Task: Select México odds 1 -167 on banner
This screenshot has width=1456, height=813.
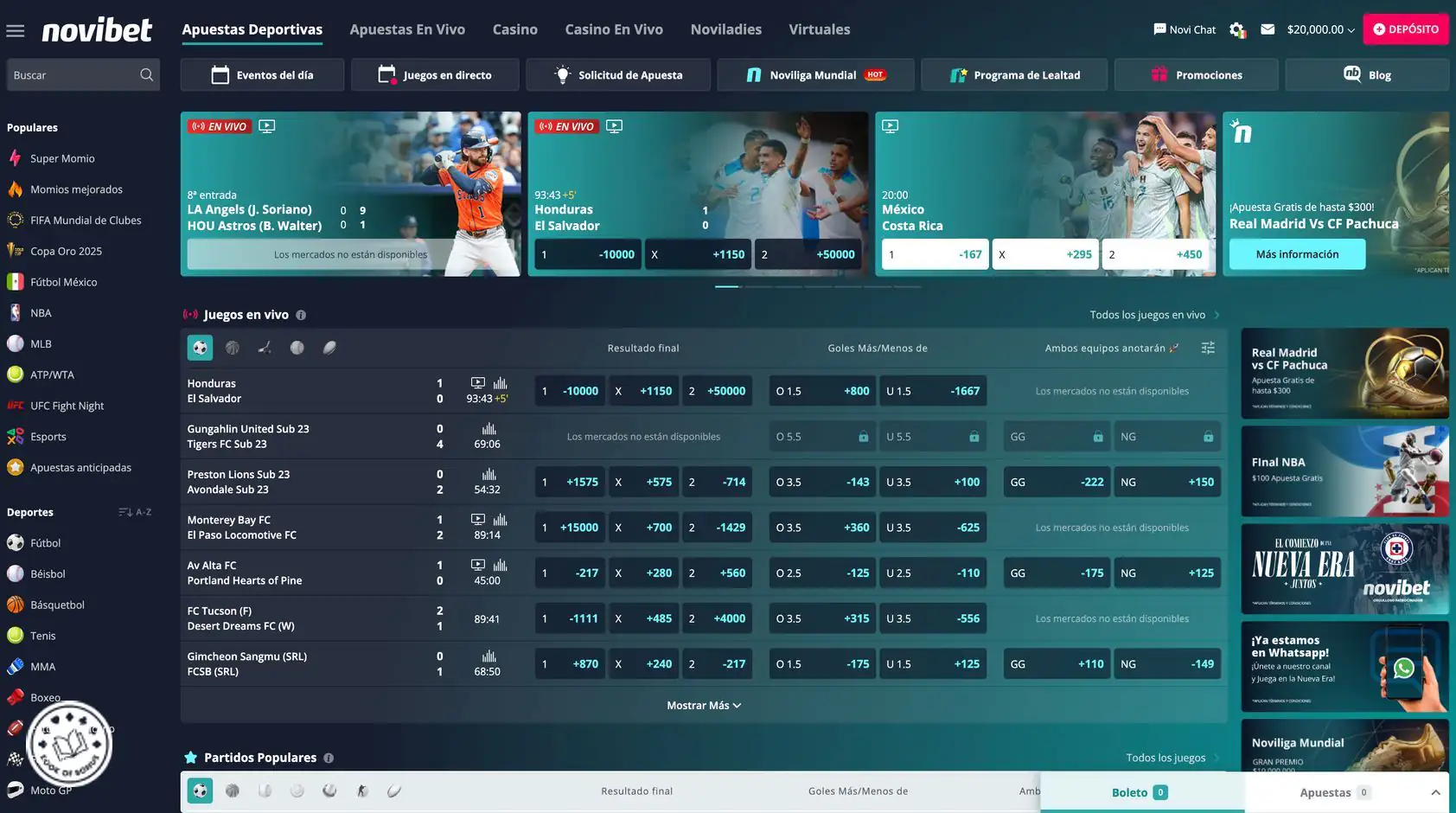Action: point(935,254)
